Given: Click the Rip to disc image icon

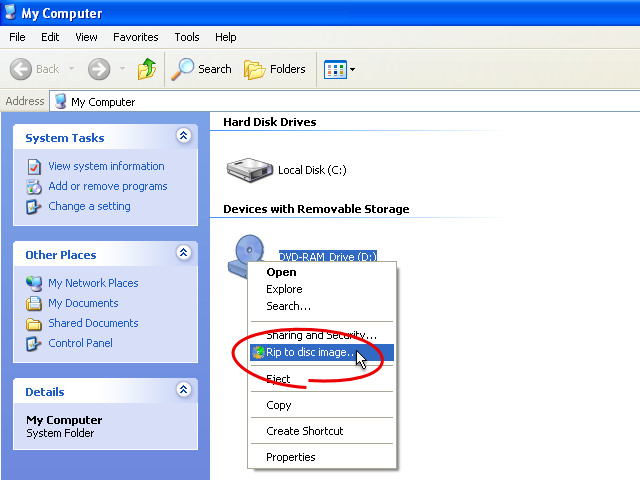Looking at the screenshot, I should [258, 352].
